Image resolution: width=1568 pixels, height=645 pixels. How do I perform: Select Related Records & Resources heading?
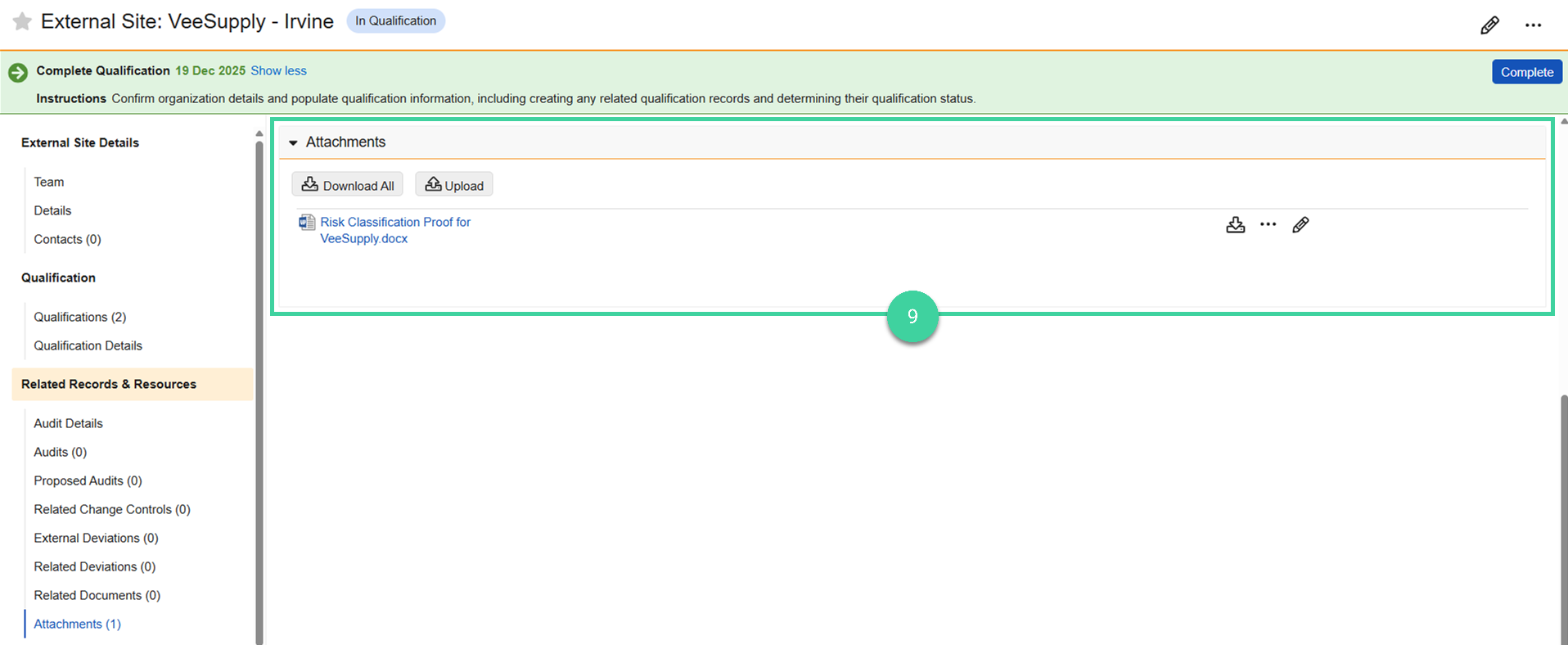pyautogui.click(x=133, y=384)
